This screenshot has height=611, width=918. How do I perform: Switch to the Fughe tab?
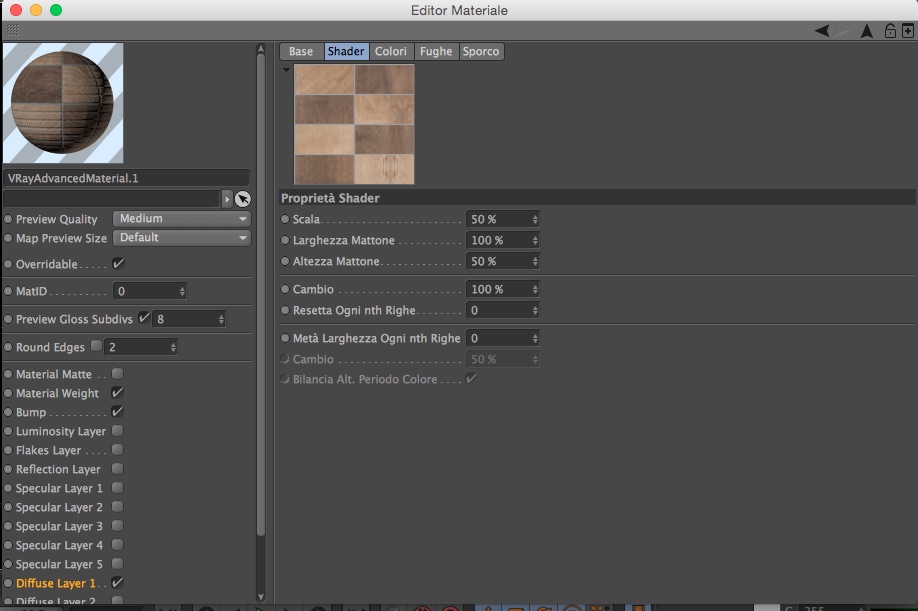pyautogui.click(x=436, y=52)
